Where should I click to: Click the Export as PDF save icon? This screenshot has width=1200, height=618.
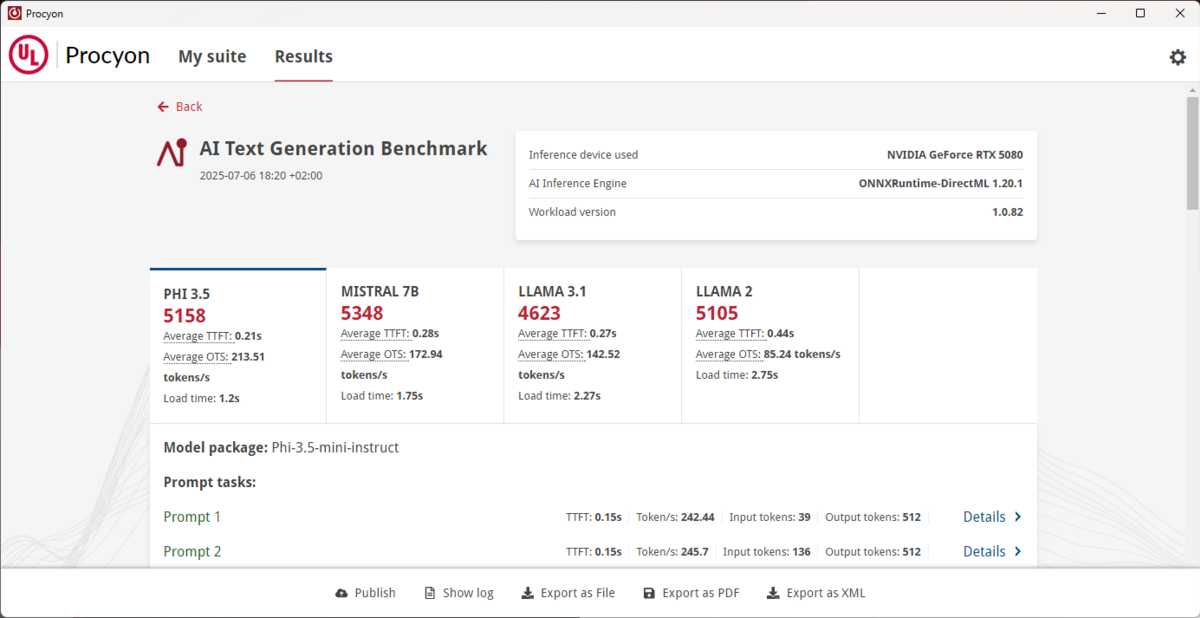pyautogui.click(x=649, y=593)
